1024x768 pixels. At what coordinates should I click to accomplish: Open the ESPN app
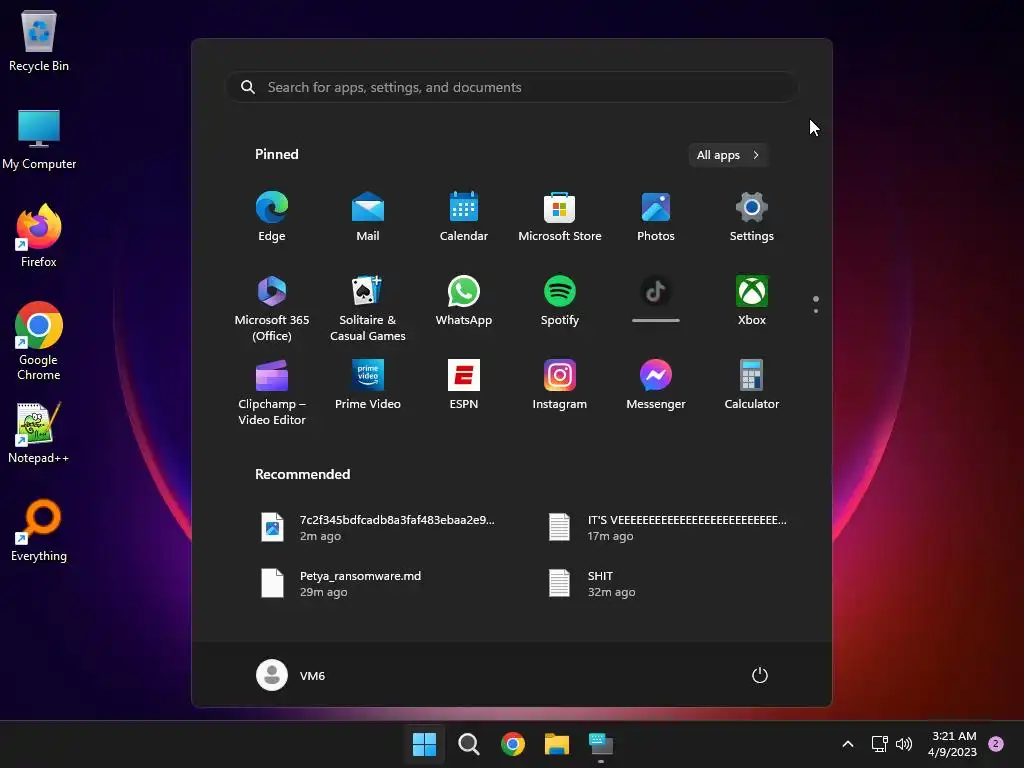coord(464,385)
